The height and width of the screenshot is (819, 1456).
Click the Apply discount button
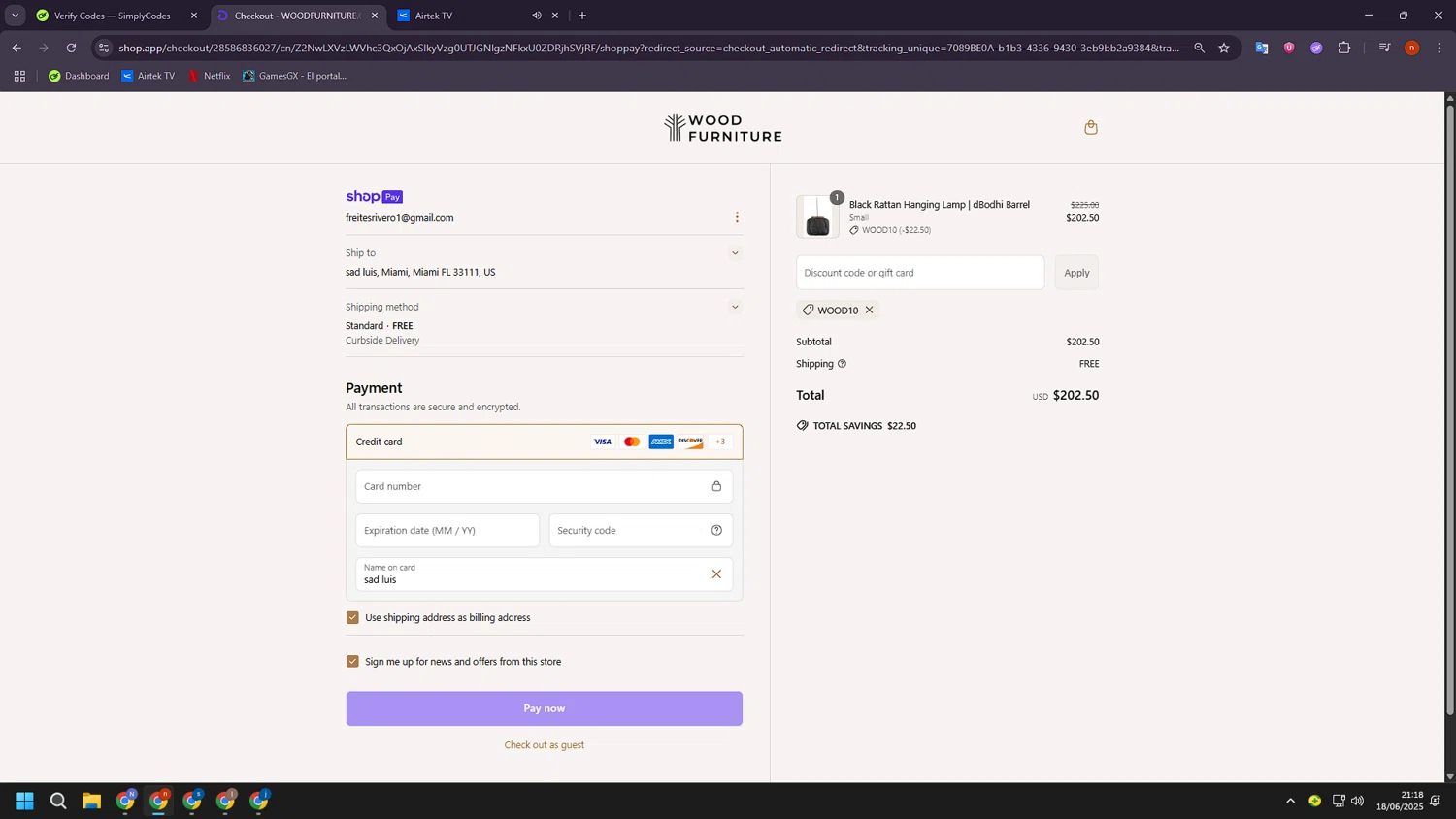[x=1076, y=273]
